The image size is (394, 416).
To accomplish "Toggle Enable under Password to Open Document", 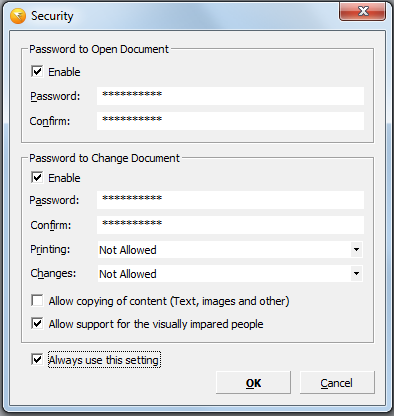I will point(37,71).
